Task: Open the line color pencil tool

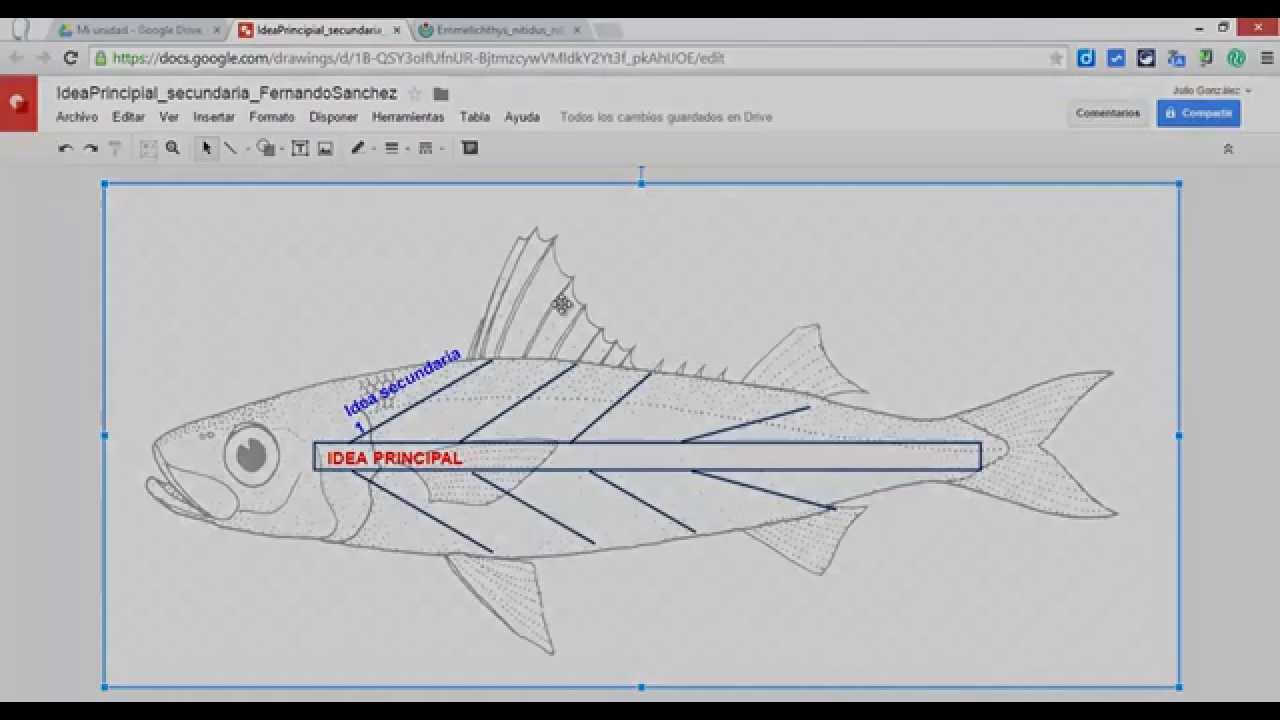Action: point(358,148)
